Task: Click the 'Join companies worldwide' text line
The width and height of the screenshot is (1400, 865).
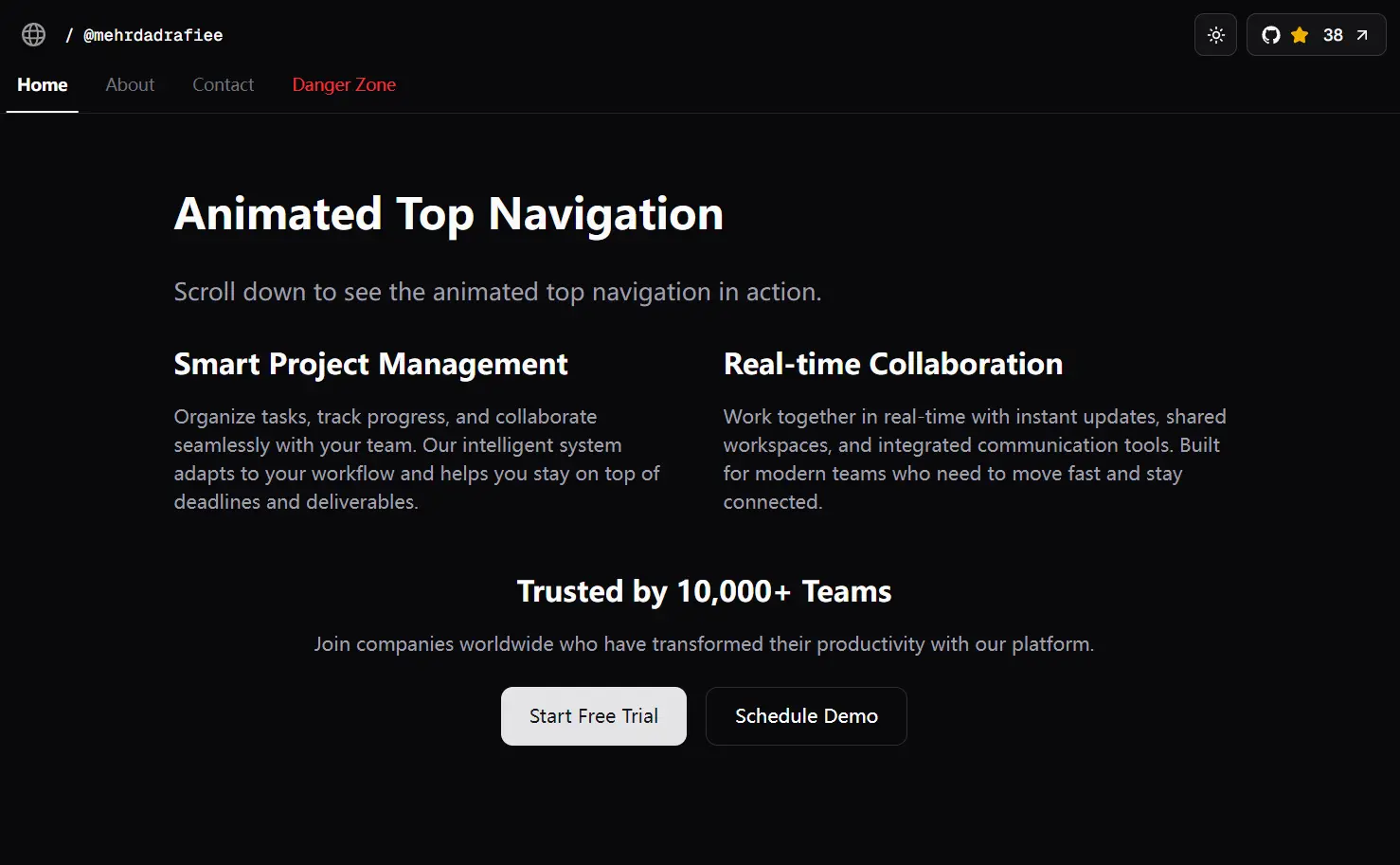Action: pyautogui.click(x=704, y=644)
